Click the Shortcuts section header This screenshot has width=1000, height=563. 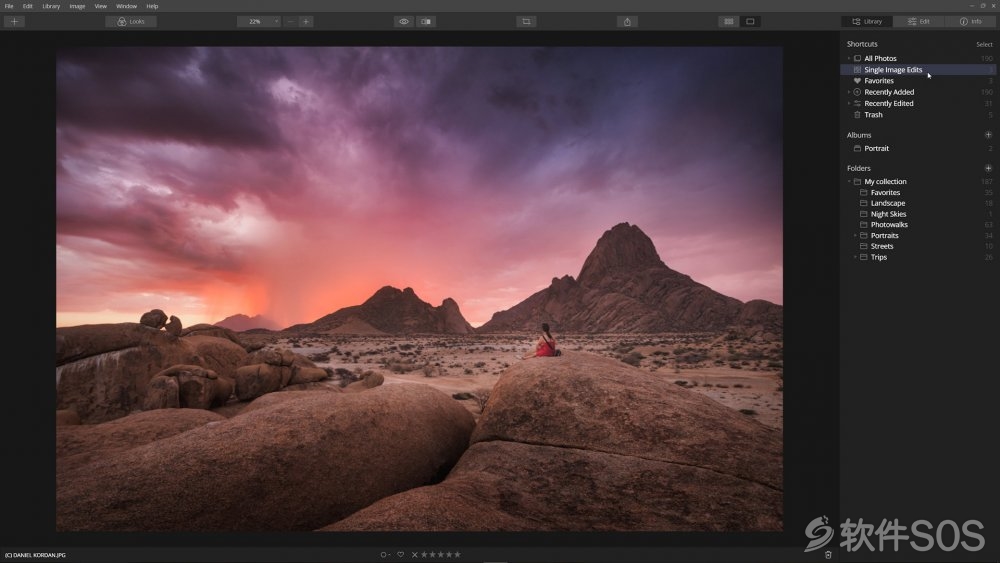(862, 45)
